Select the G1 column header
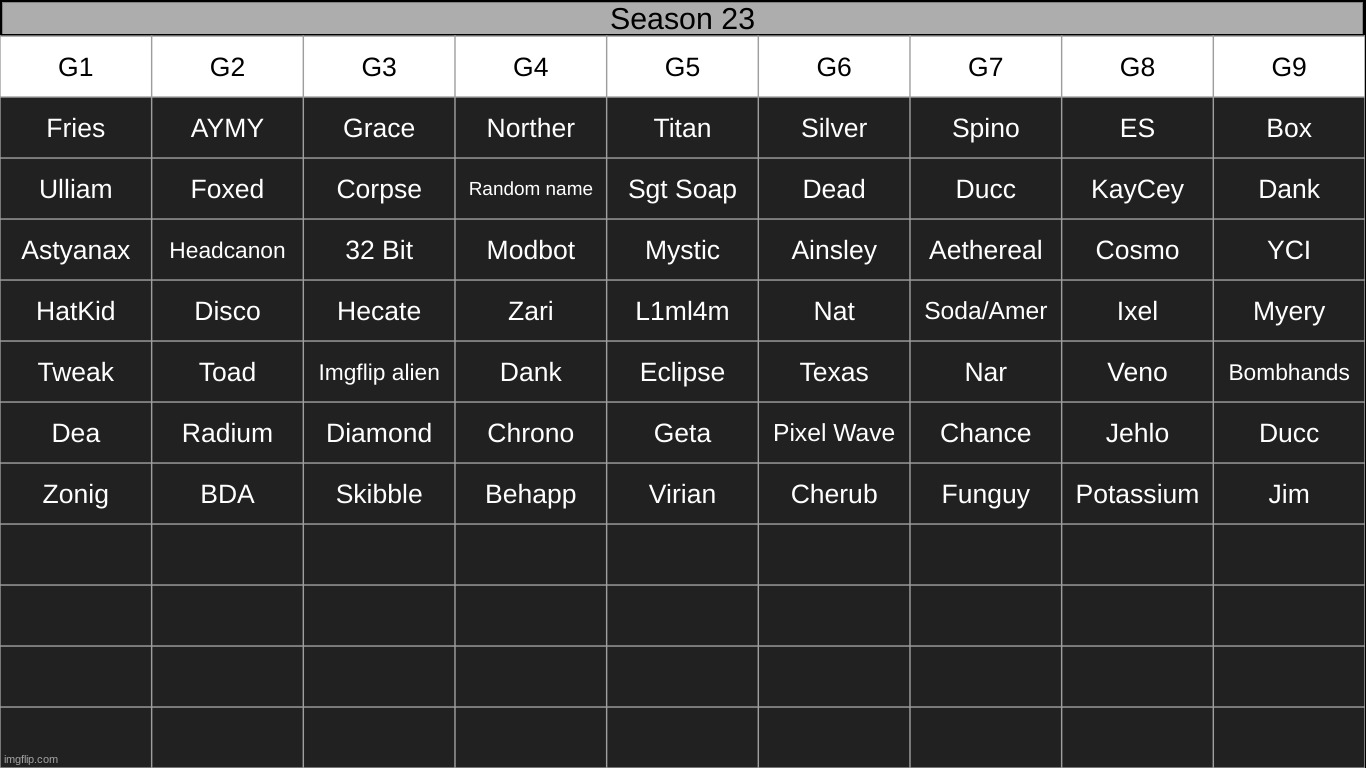 (76, 67)
